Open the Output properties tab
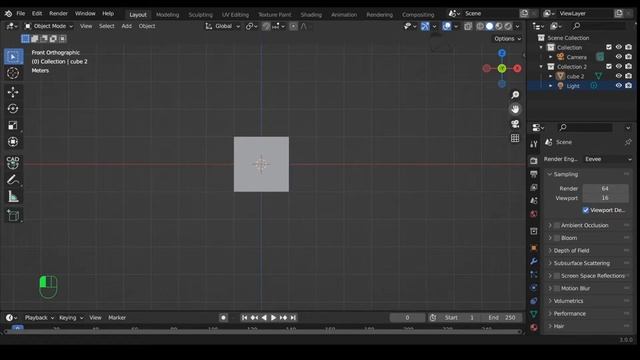Image resolution: width=640 pixels, height=360 pixels. pyautogui.click(x=534, y=174)
